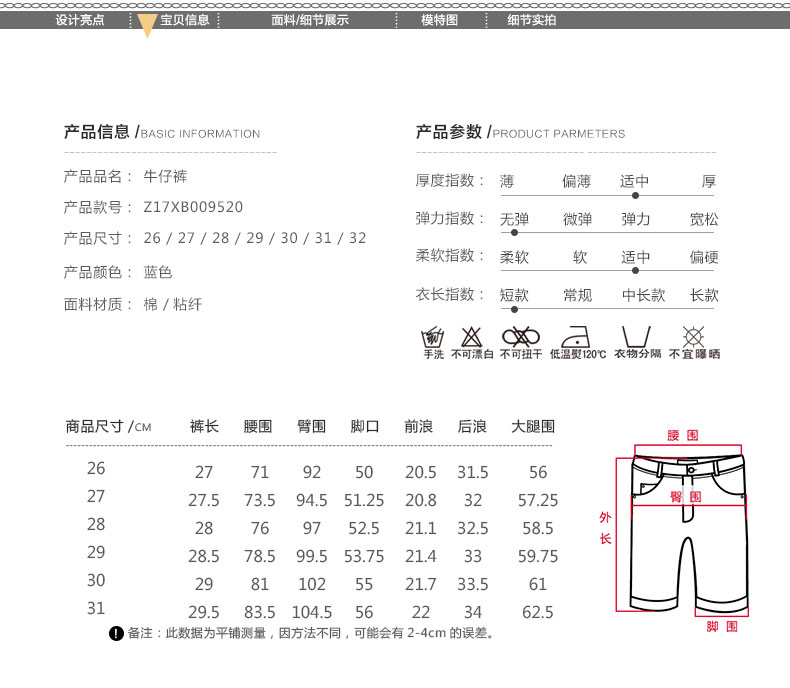Open the 设计亮点 tab

[x=80, y=20]
